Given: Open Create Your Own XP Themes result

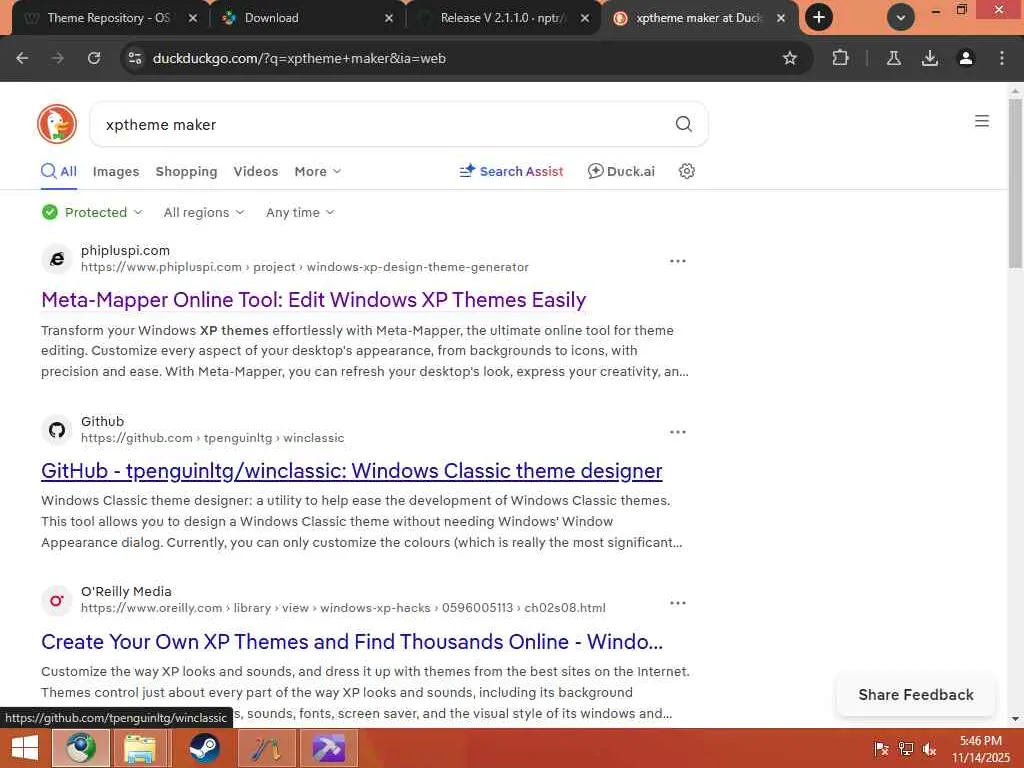Looking at the screenshot, I should tap(351, 642).
